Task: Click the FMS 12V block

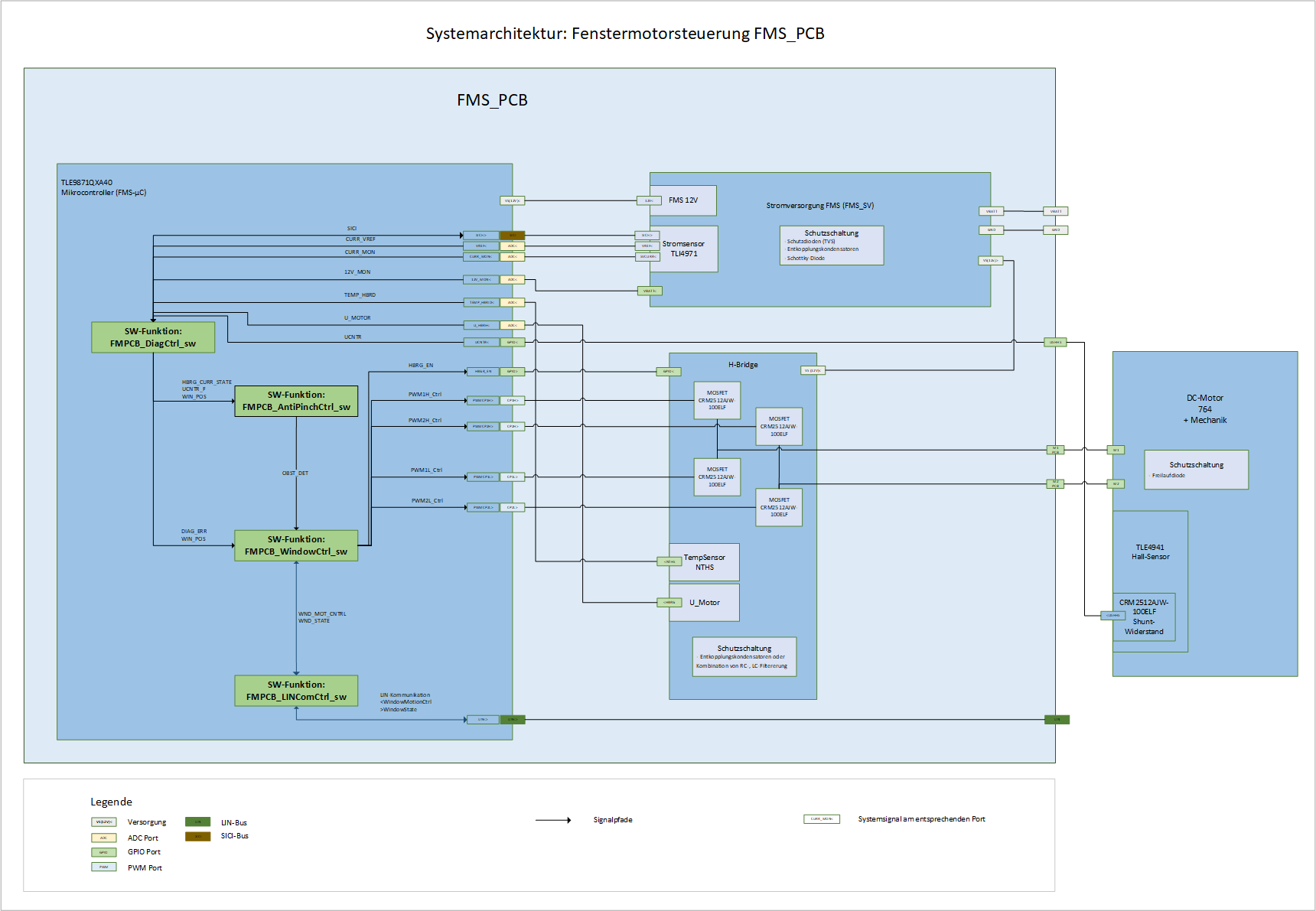Action: click(x=683, y=200)
